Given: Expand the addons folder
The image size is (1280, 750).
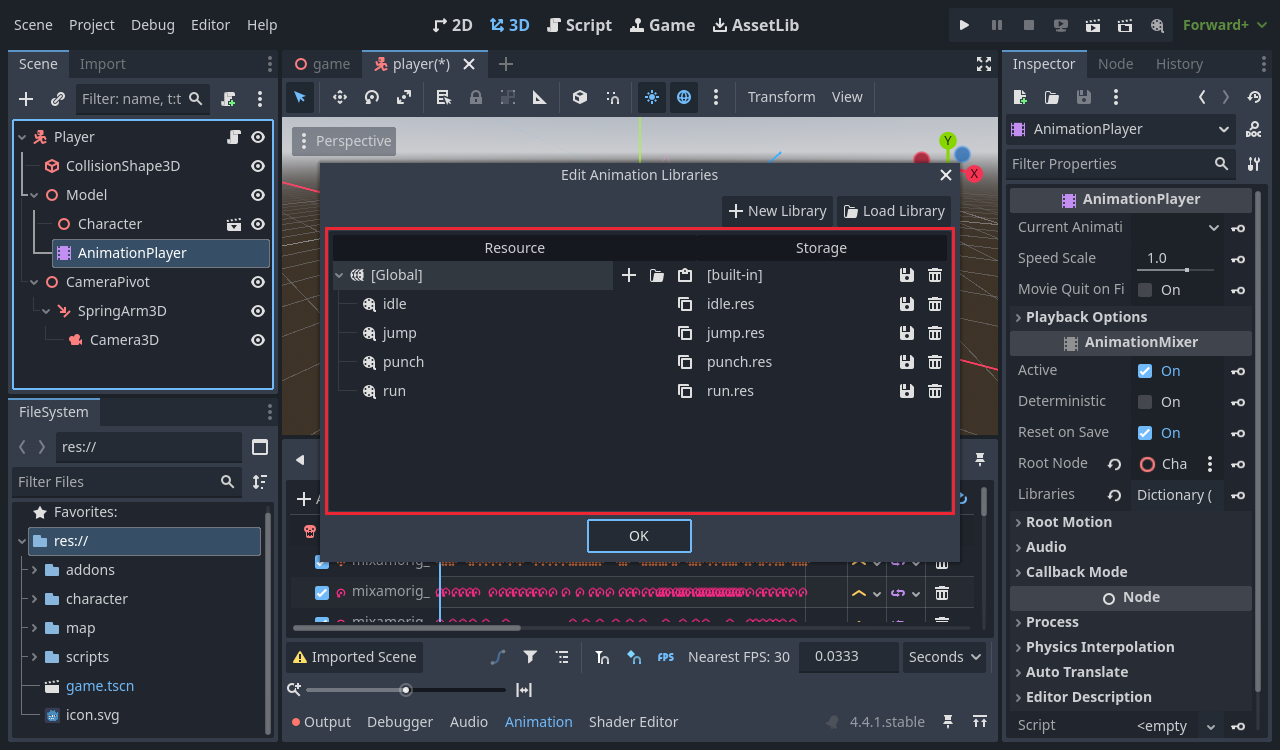Looking at the screenshot, I should (x=35, y=570).
